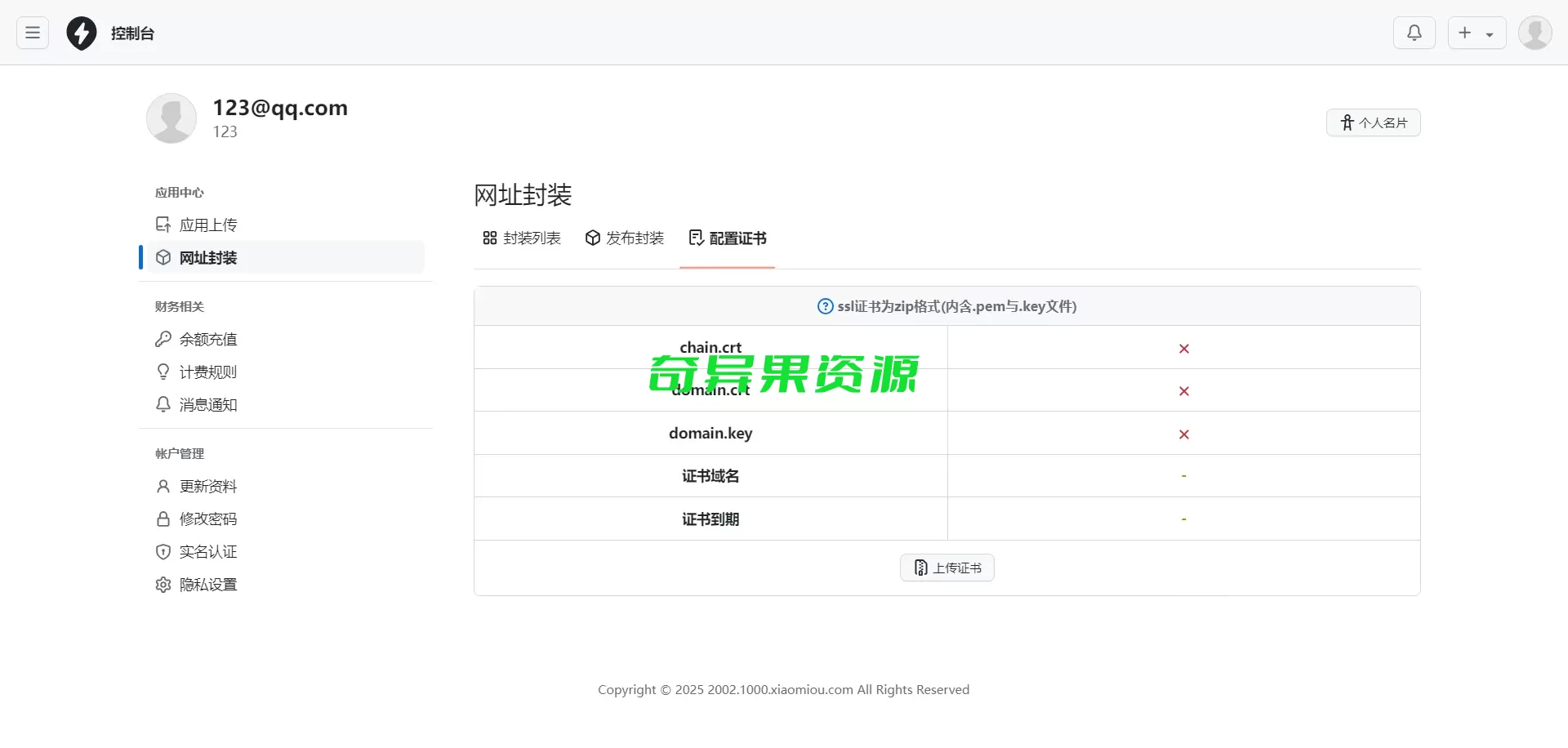This screenshot has width=1568, height=748.
Task: Open 消息通知 via its bell icon
Action: click(163, 403)
